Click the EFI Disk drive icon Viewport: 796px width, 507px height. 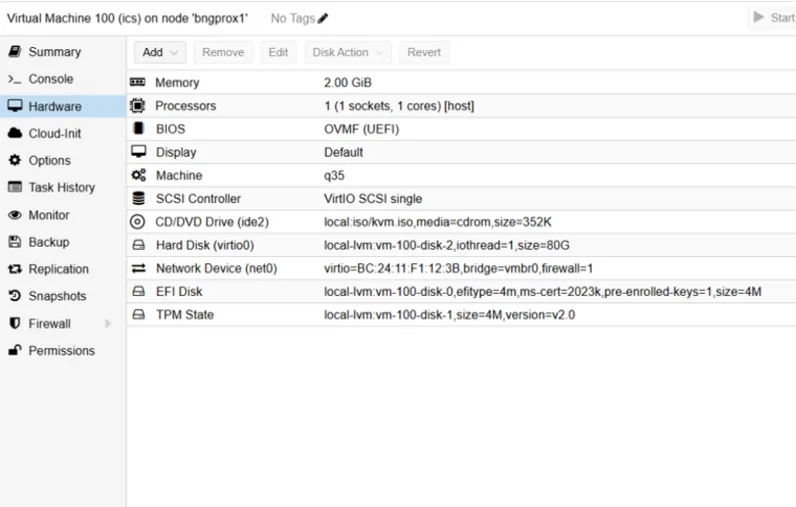[138, 291]
